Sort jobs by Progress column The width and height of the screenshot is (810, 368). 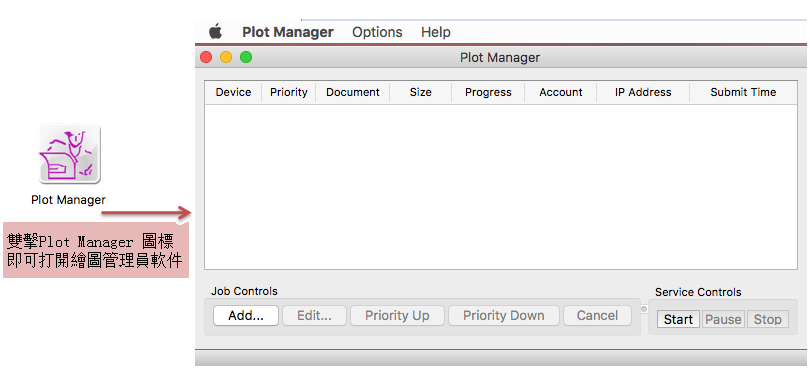point(488,93)
